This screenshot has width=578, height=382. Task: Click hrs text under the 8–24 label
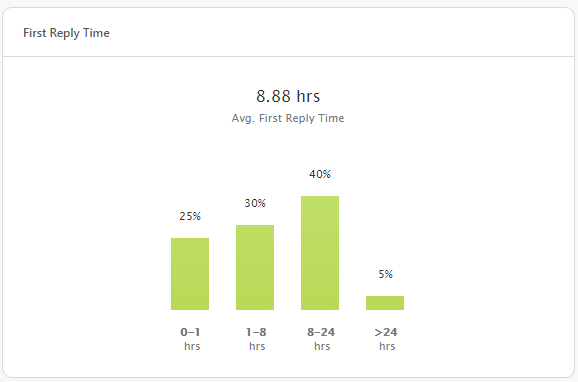[322, 346]
